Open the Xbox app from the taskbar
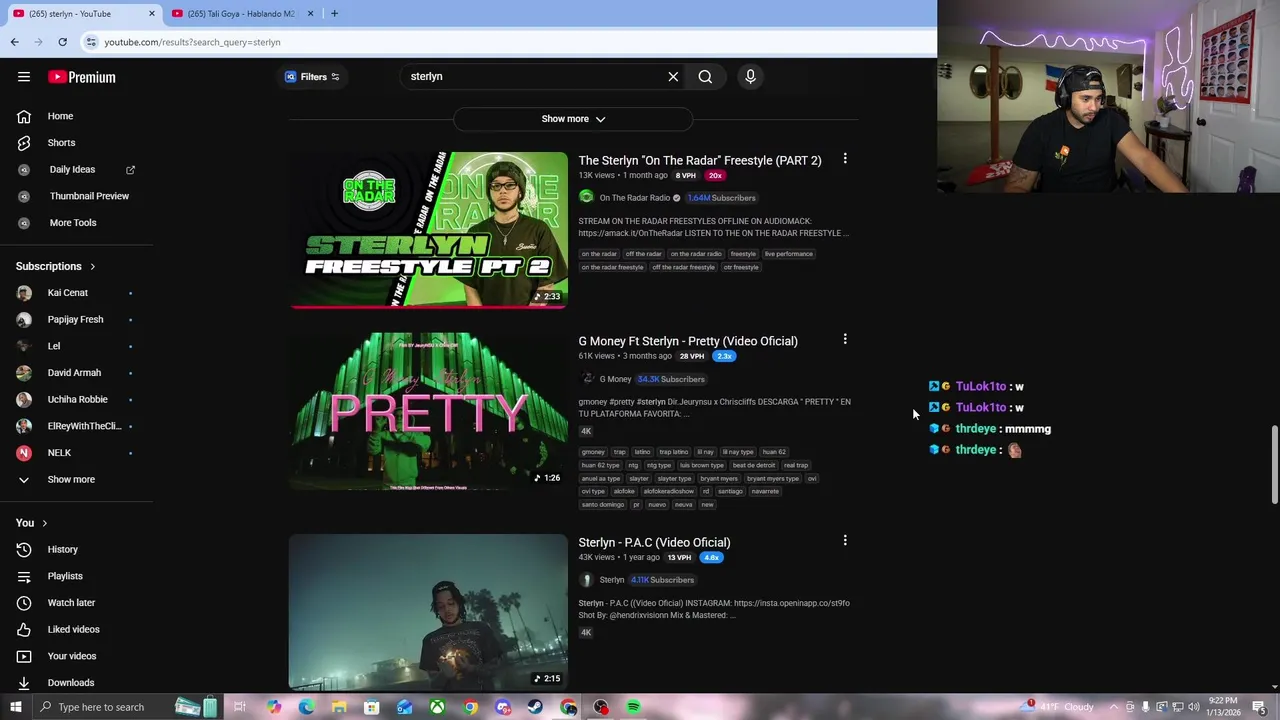This screenshot has height=720, width=1280. pos(437,707)
